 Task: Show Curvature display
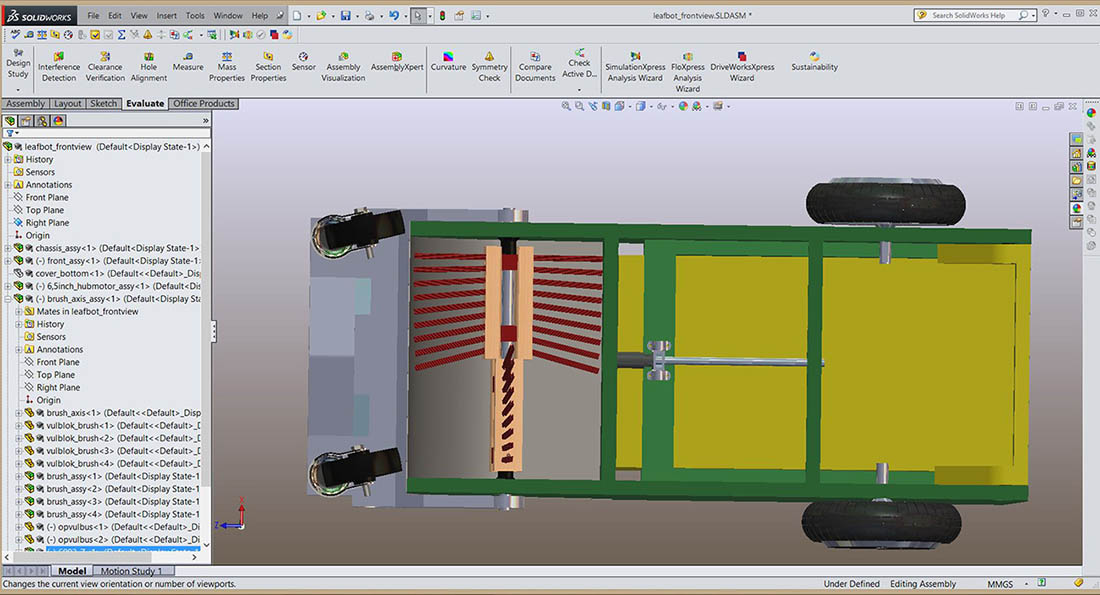point(448,62)
